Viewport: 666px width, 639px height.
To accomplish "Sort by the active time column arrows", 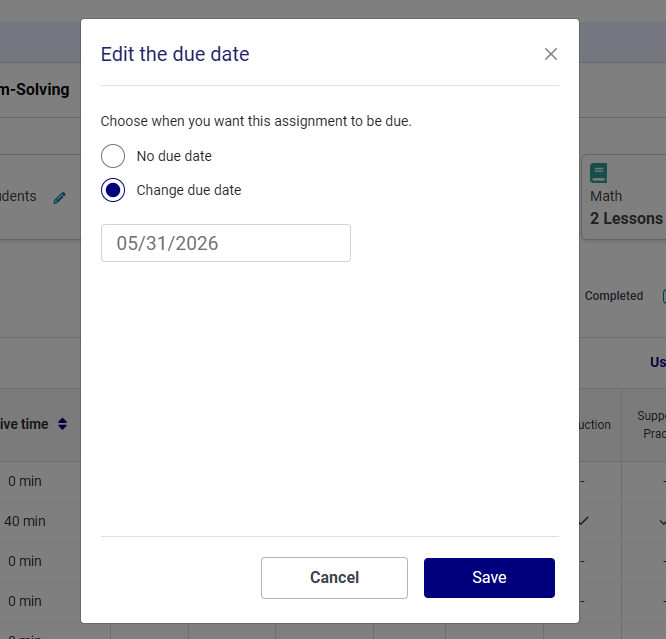I will coord(62,424).
